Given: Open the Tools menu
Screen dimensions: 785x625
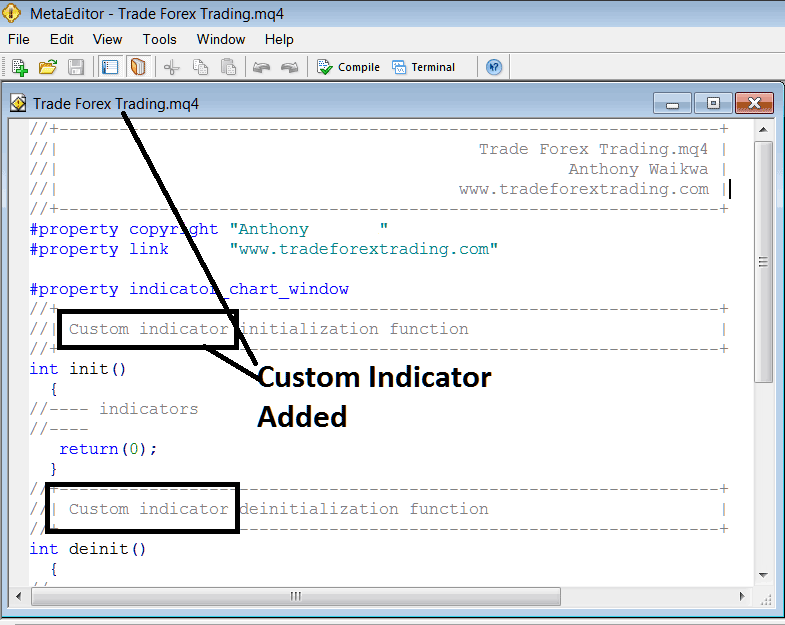Looking at the screenshot, I should 159,40.
